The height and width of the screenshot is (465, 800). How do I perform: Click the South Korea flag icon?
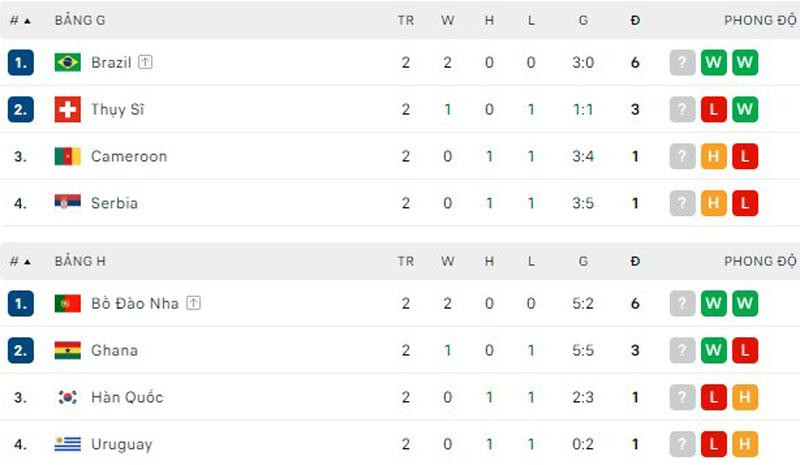pos(67,397)
